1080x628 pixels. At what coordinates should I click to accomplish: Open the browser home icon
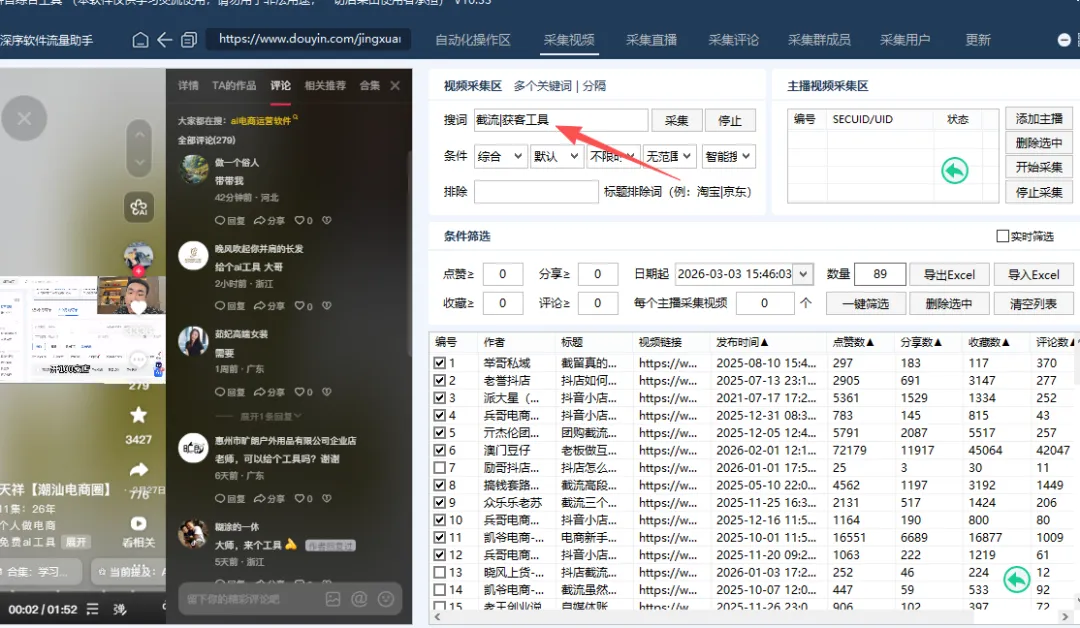tap(140, 40)
